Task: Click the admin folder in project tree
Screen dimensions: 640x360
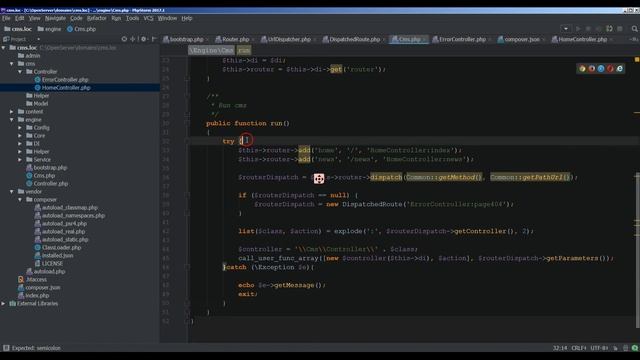Action: (x=32, y=56)
